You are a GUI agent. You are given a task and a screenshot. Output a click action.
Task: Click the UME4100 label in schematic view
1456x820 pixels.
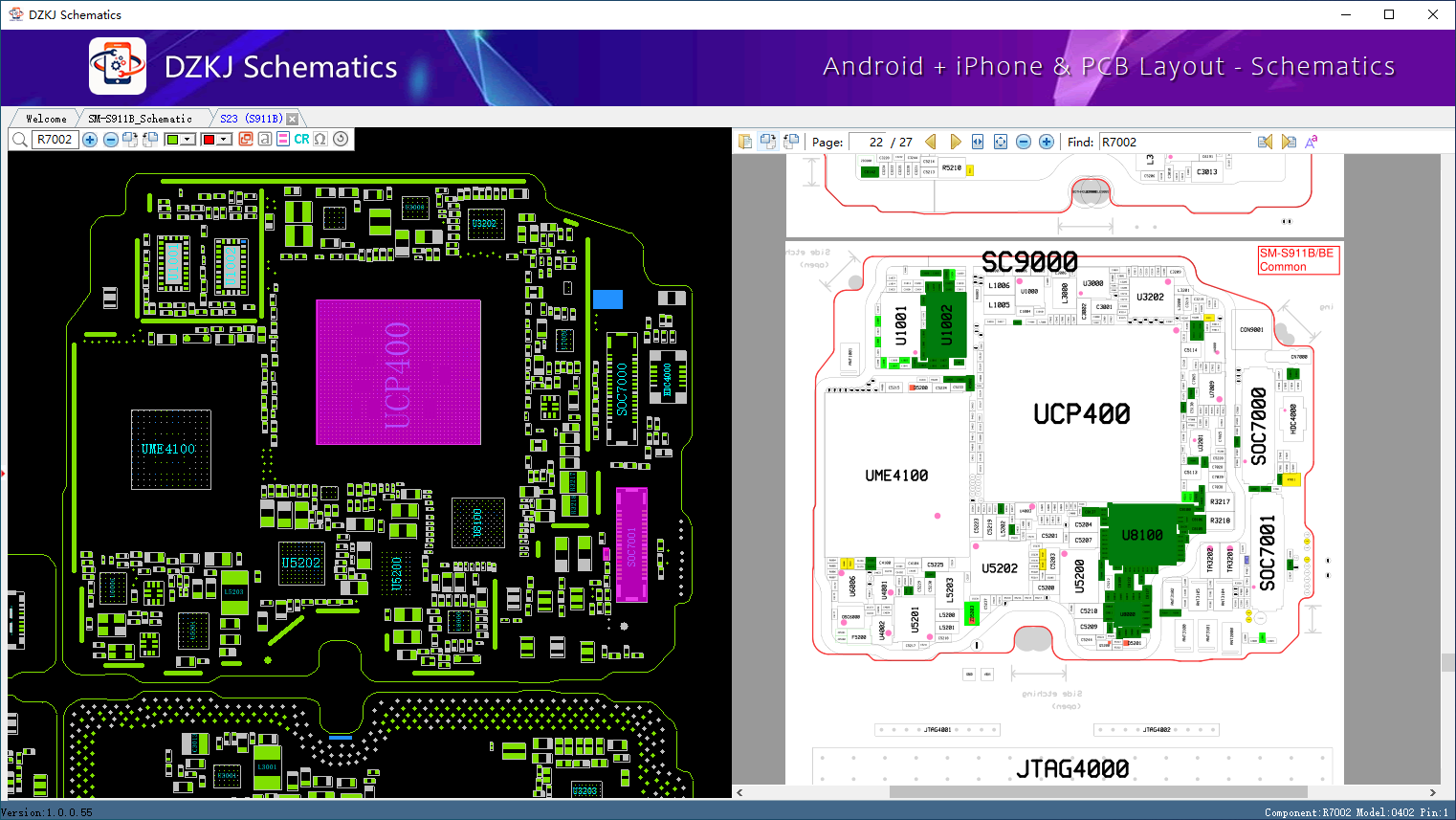tap(896, 476)
